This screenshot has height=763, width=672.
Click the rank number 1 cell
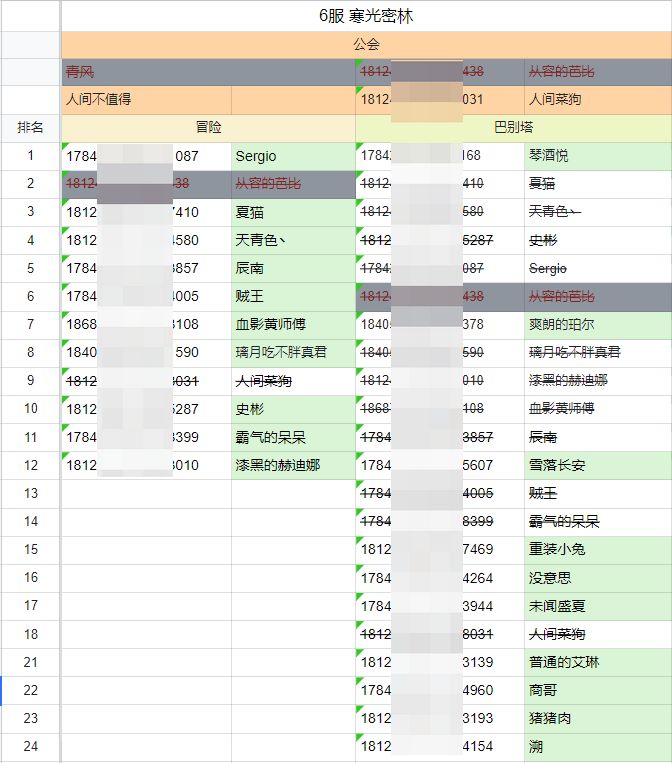click(30, 156)
